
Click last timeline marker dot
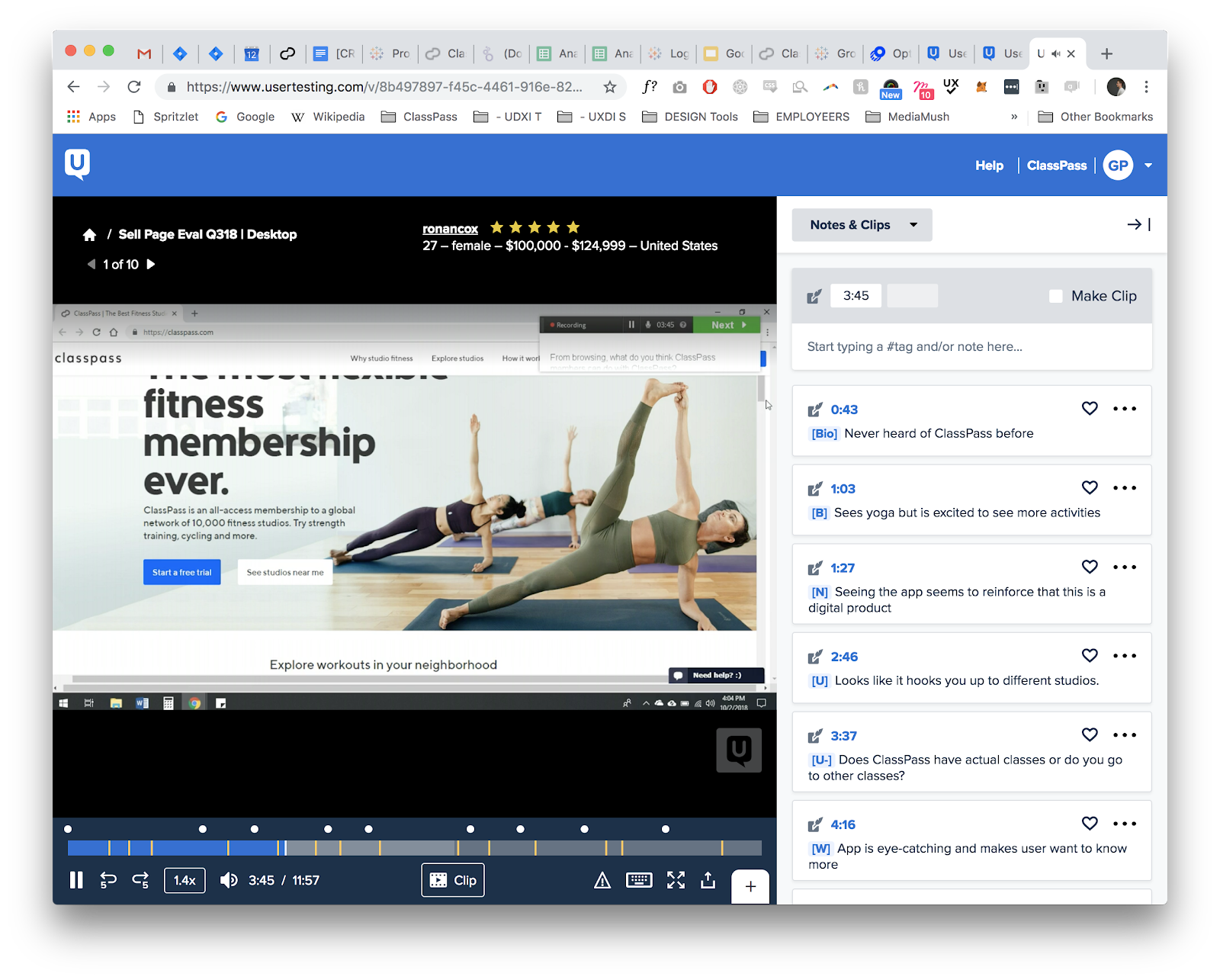tap(666, 829)
